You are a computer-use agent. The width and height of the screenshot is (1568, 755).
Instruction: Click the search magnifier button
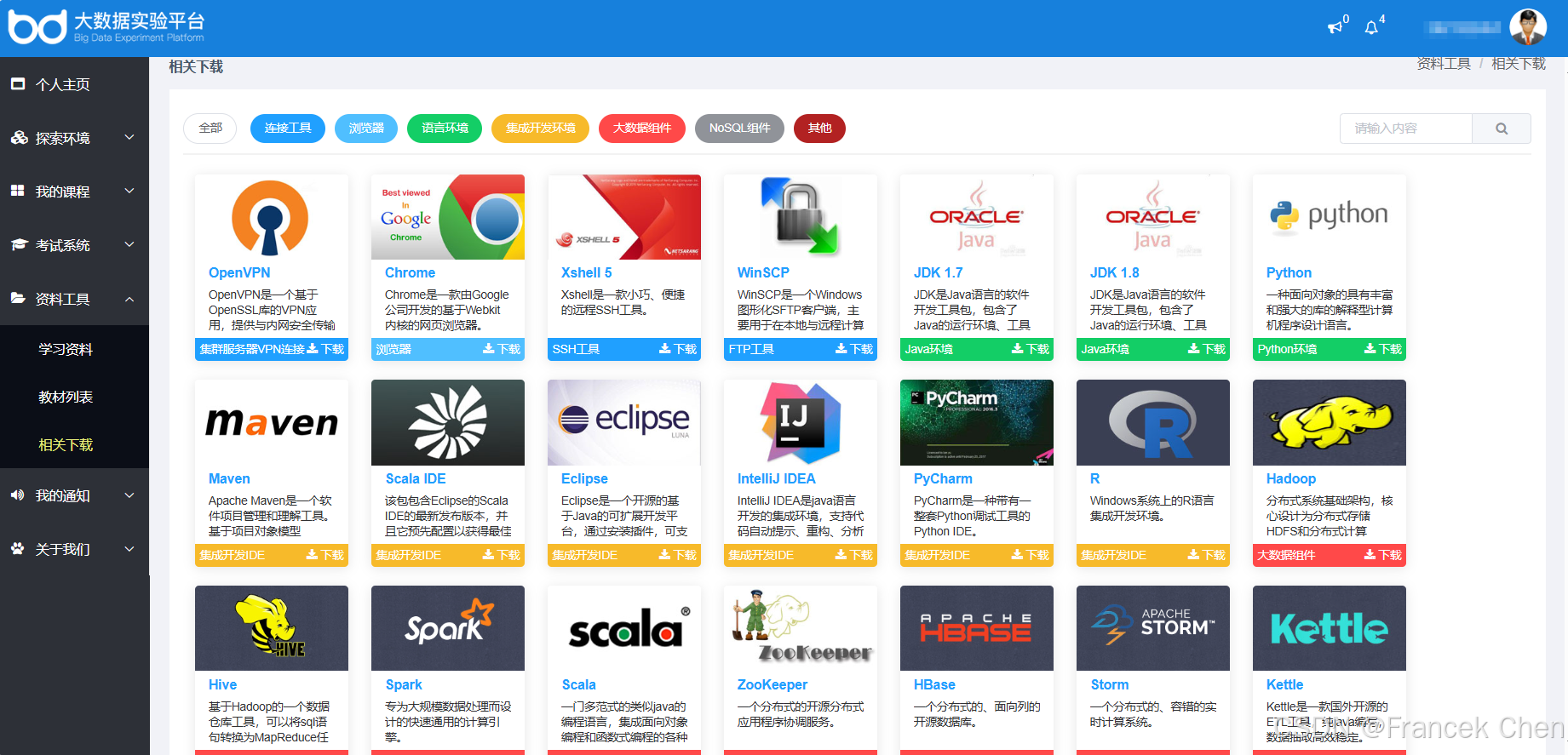point(1502,129)
